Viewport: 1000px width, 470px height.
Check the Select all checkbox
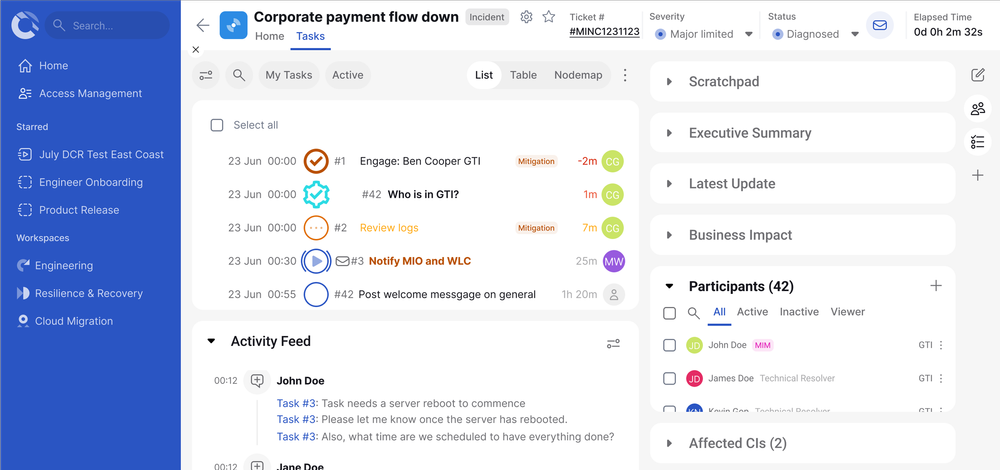pos(217,125)
